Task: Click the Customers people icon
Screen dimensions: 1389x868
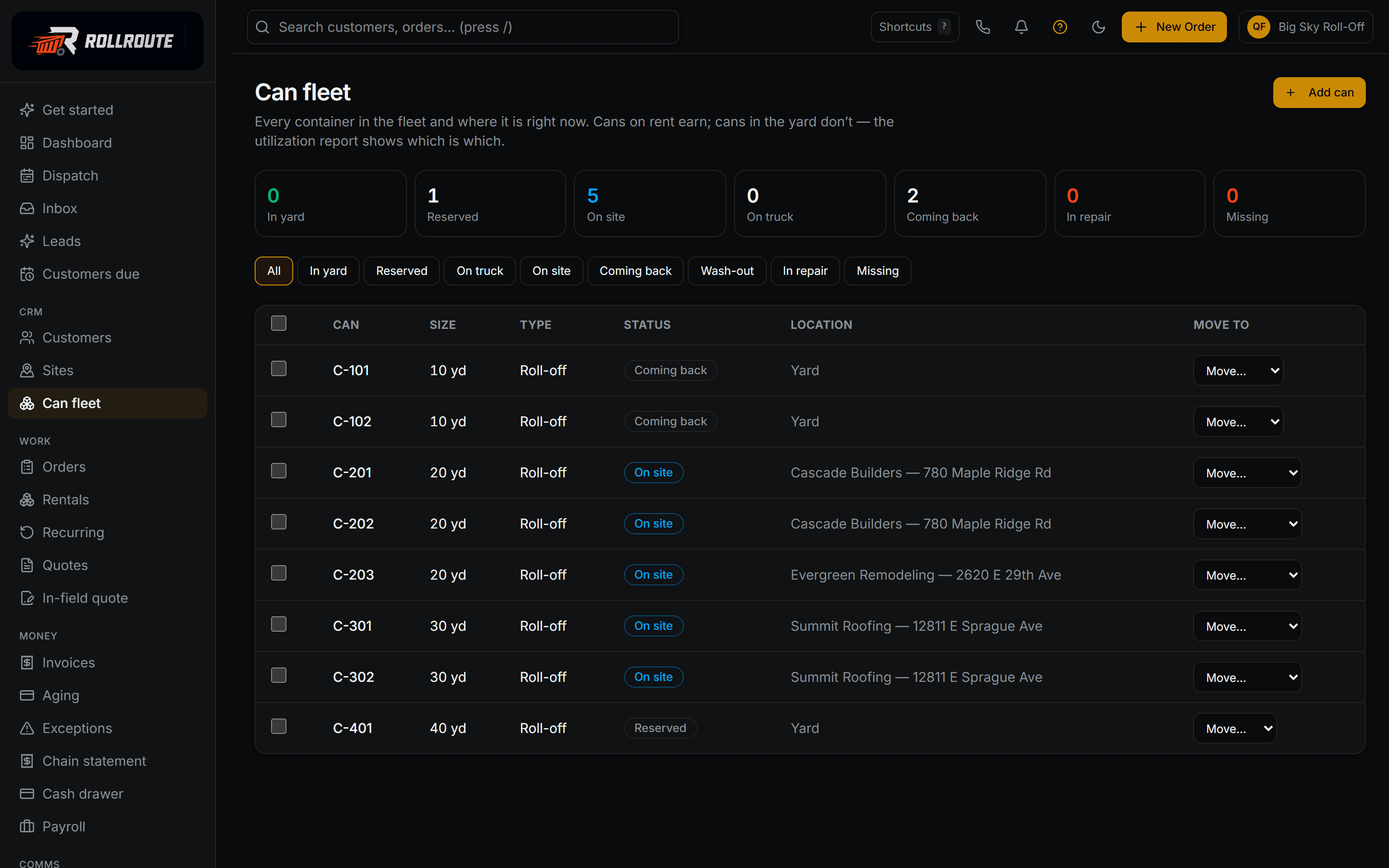Action: [27, 337]
